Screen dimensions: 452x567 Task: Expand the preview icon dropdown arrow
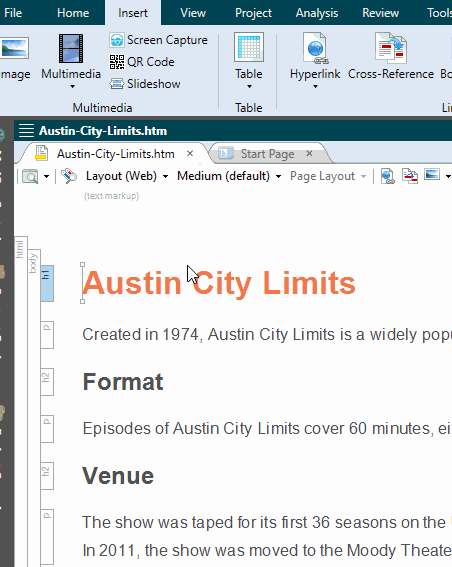click(x=46, y=176)
